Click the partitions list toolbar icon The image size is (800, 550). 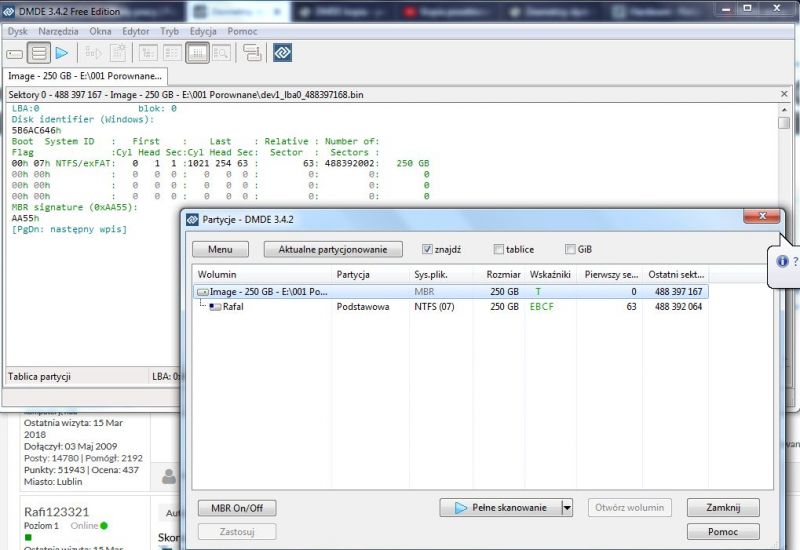[39, 53]
